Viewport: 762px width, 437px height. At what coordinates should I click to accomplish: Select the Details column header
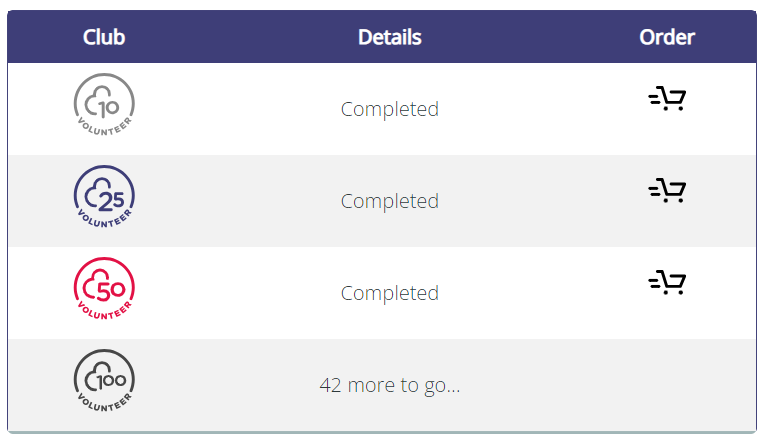click(x=390, y=37)
